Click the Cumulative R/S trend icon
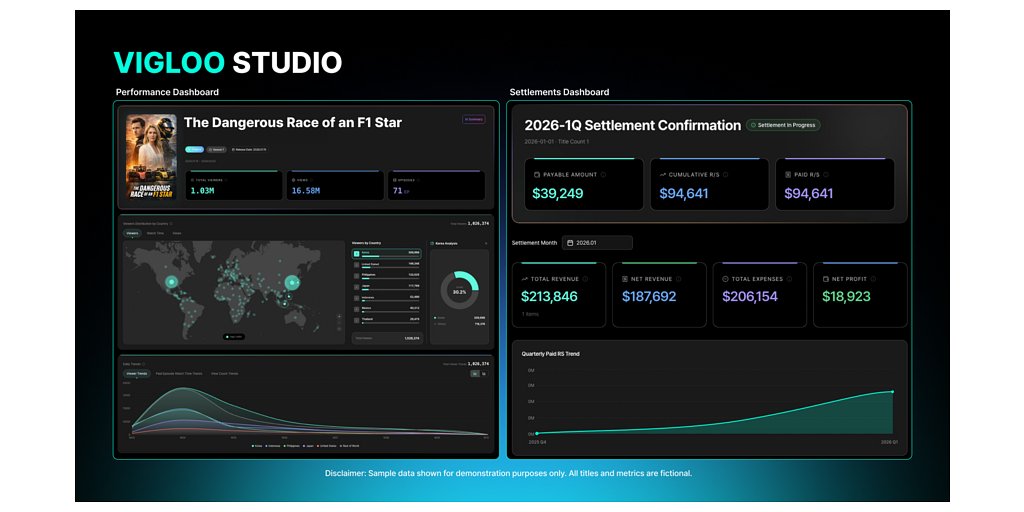 [663, 175]
